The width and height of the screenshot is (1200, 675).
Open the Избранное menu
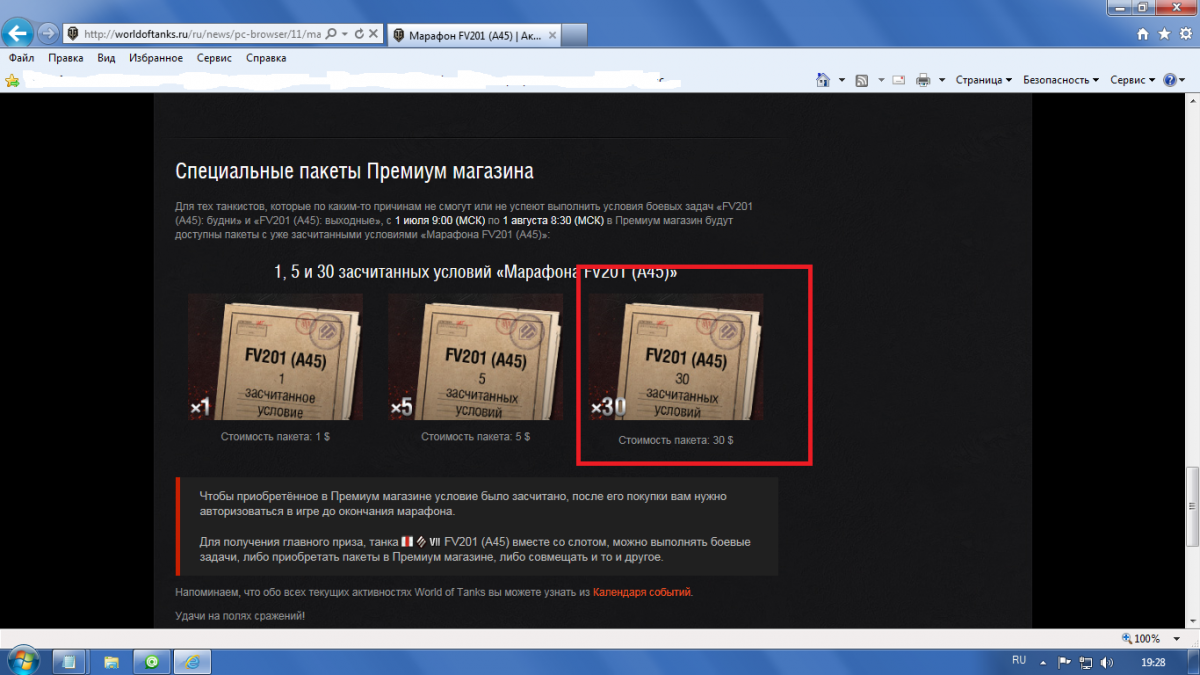pyautogui.click(x=156, y=58)
